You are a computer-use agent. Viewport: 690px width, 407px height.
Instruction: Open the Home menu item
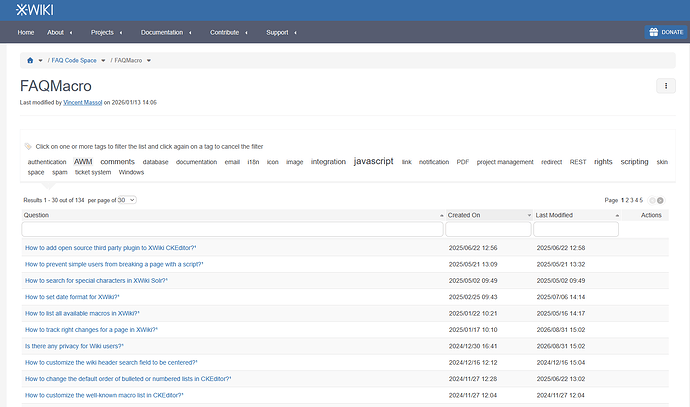pos(26,32)
